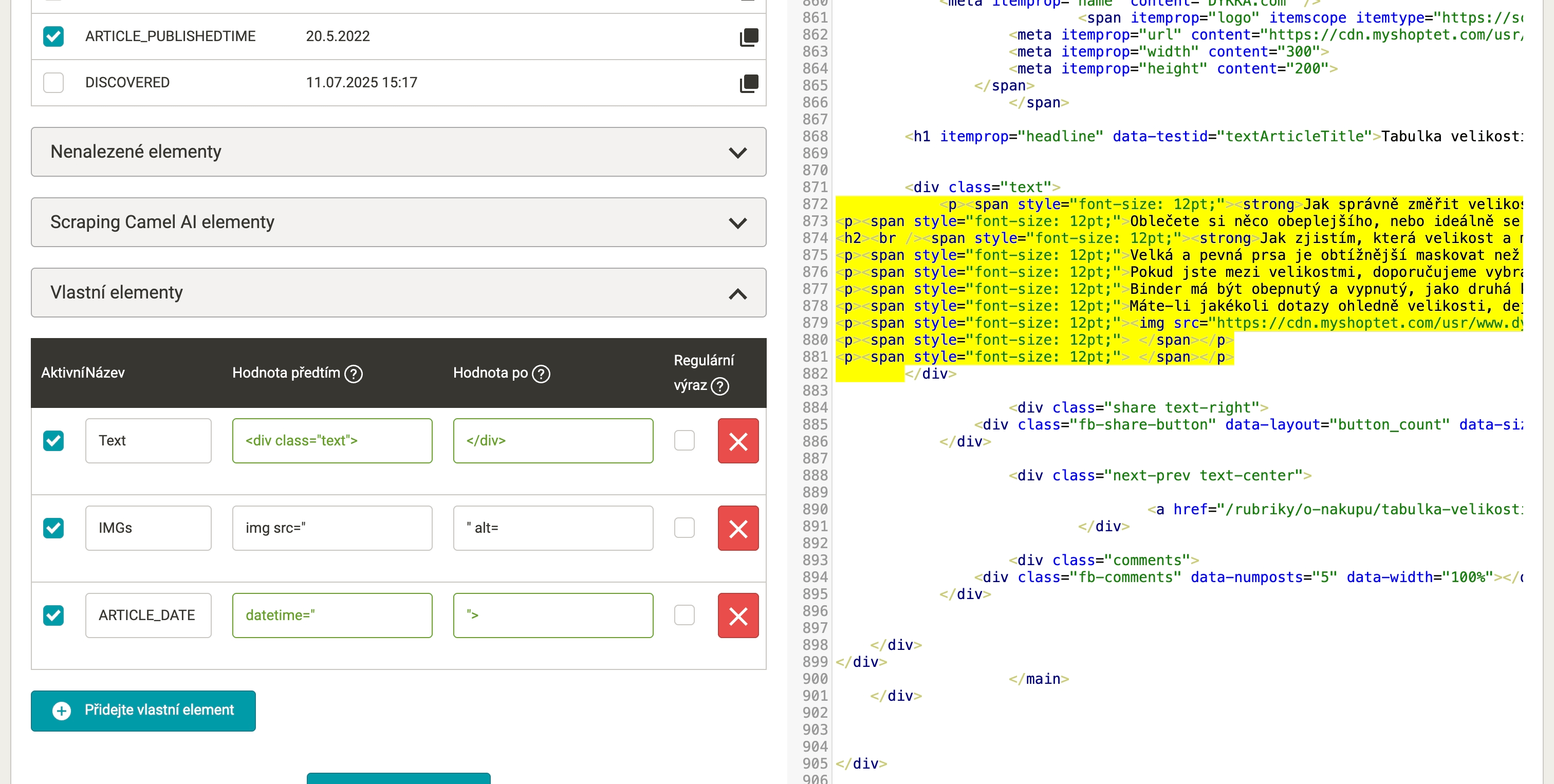Click the teal button below the table
The height and width of the screenshot is (784, 1554).
click(x=398, y=778)
